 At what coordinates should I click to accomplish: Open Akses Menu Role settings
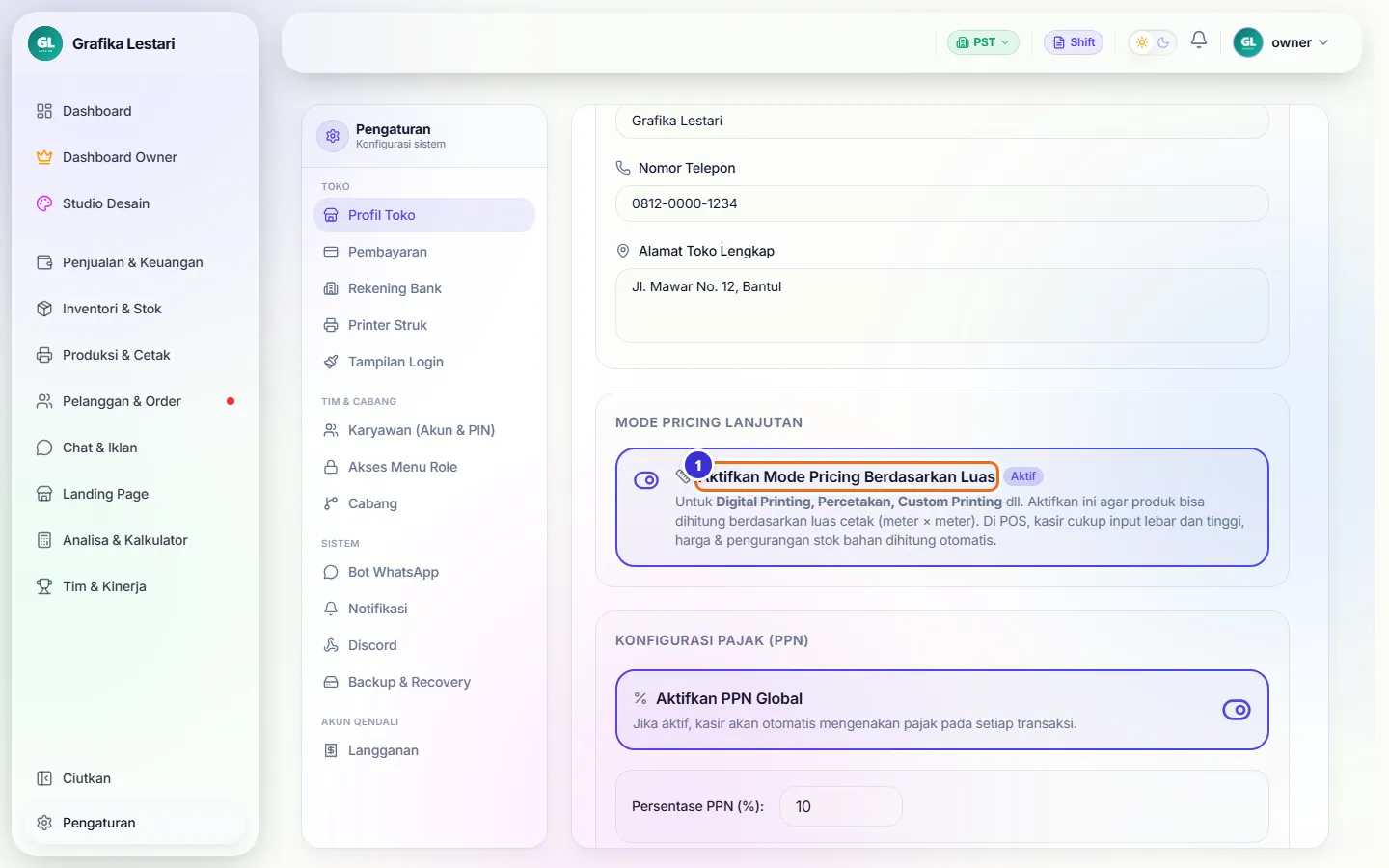point(424,467)
